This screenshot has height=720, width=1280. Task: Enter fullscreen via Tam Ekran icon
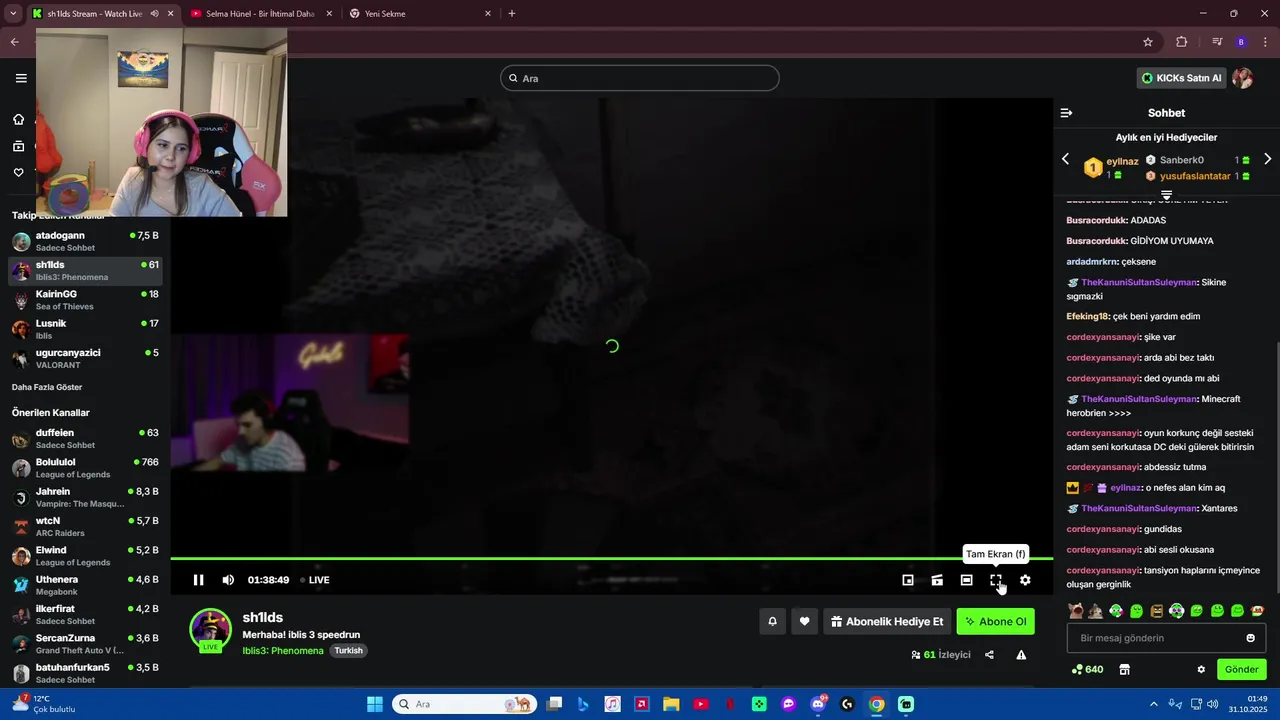(x=996, y=580)
